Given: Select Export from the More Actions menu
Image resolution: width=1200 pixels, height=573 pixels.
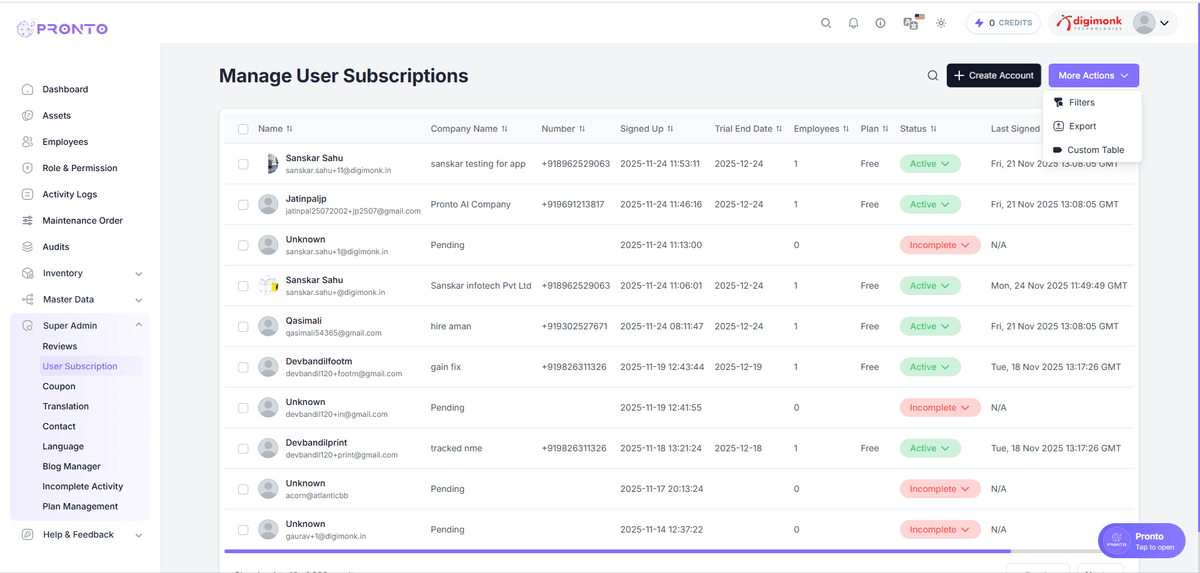Looking at the screenshot, I should [1082, 126].
